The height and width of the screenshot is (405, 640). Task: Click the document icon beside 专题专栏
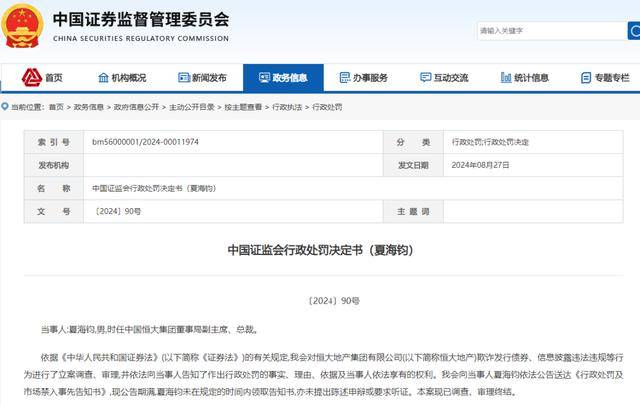(x=586, y=78)
